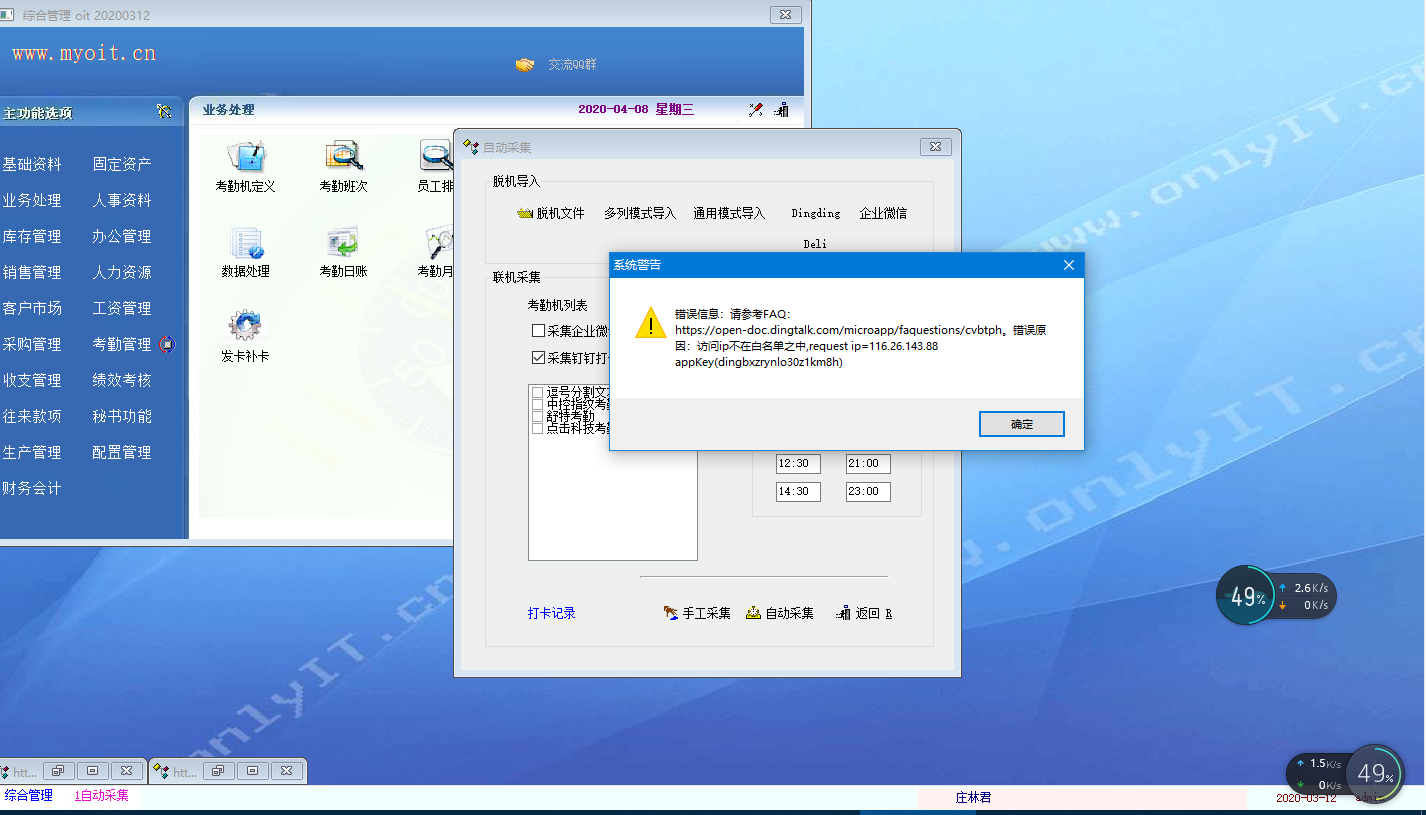Screen dimensions: 1426x815
Task: Click the exit icon in 业务处理 header
Action: [x=782, y=110]
